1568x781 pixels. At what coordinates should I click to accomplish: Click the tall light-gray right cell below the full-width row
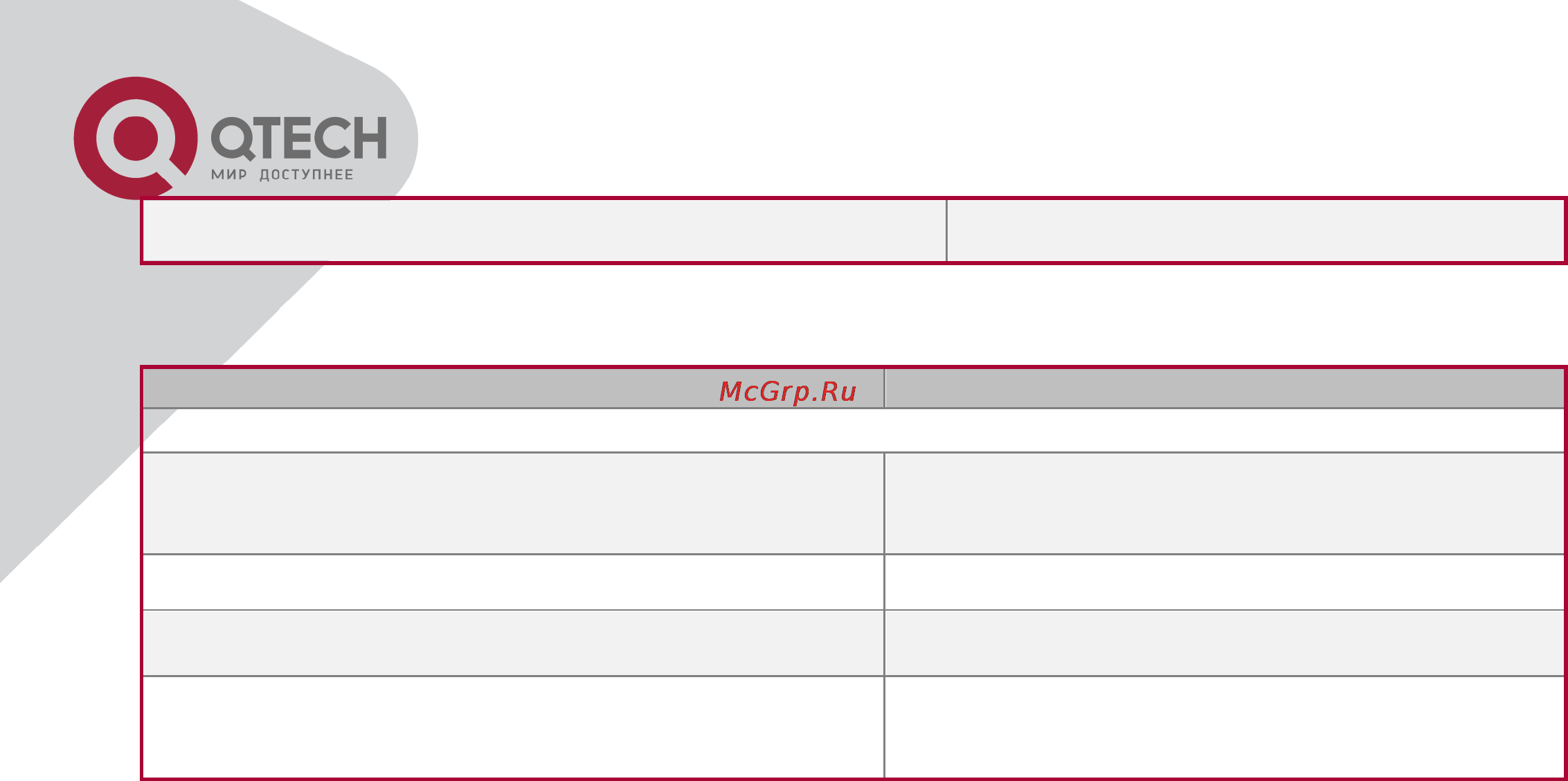coord(1224,503)
